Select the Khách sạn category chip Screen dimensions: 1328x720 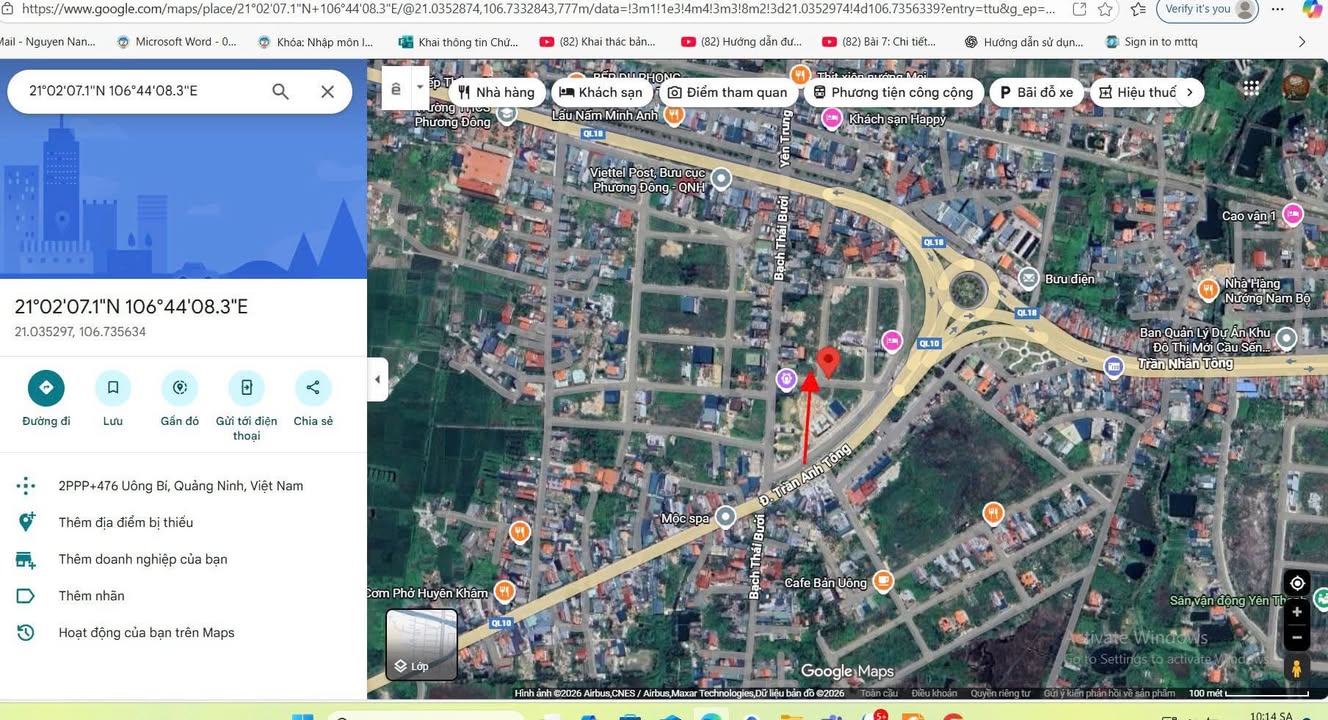point(601,92)
